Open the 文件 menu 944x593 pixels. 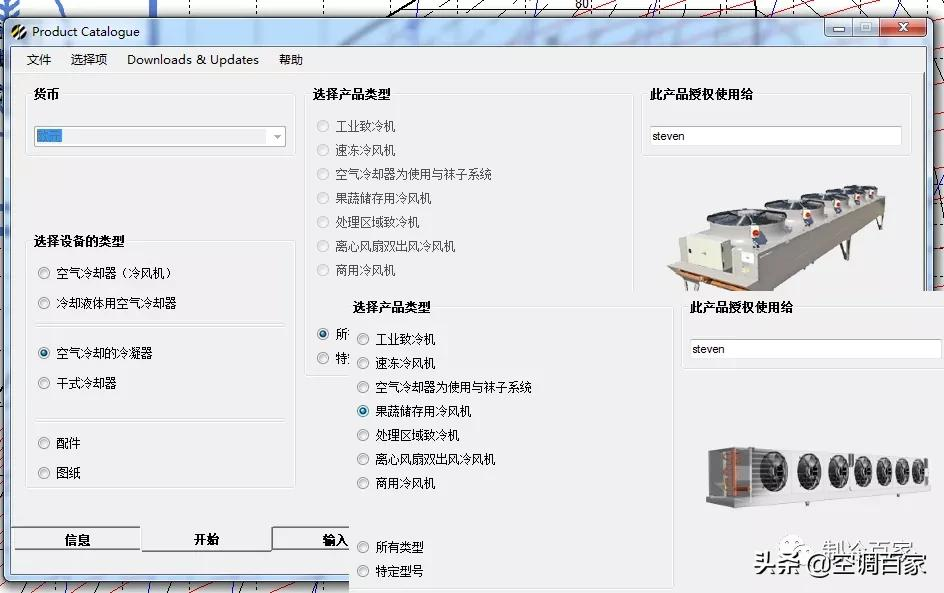pyautogui.click(x=39, y=60)
